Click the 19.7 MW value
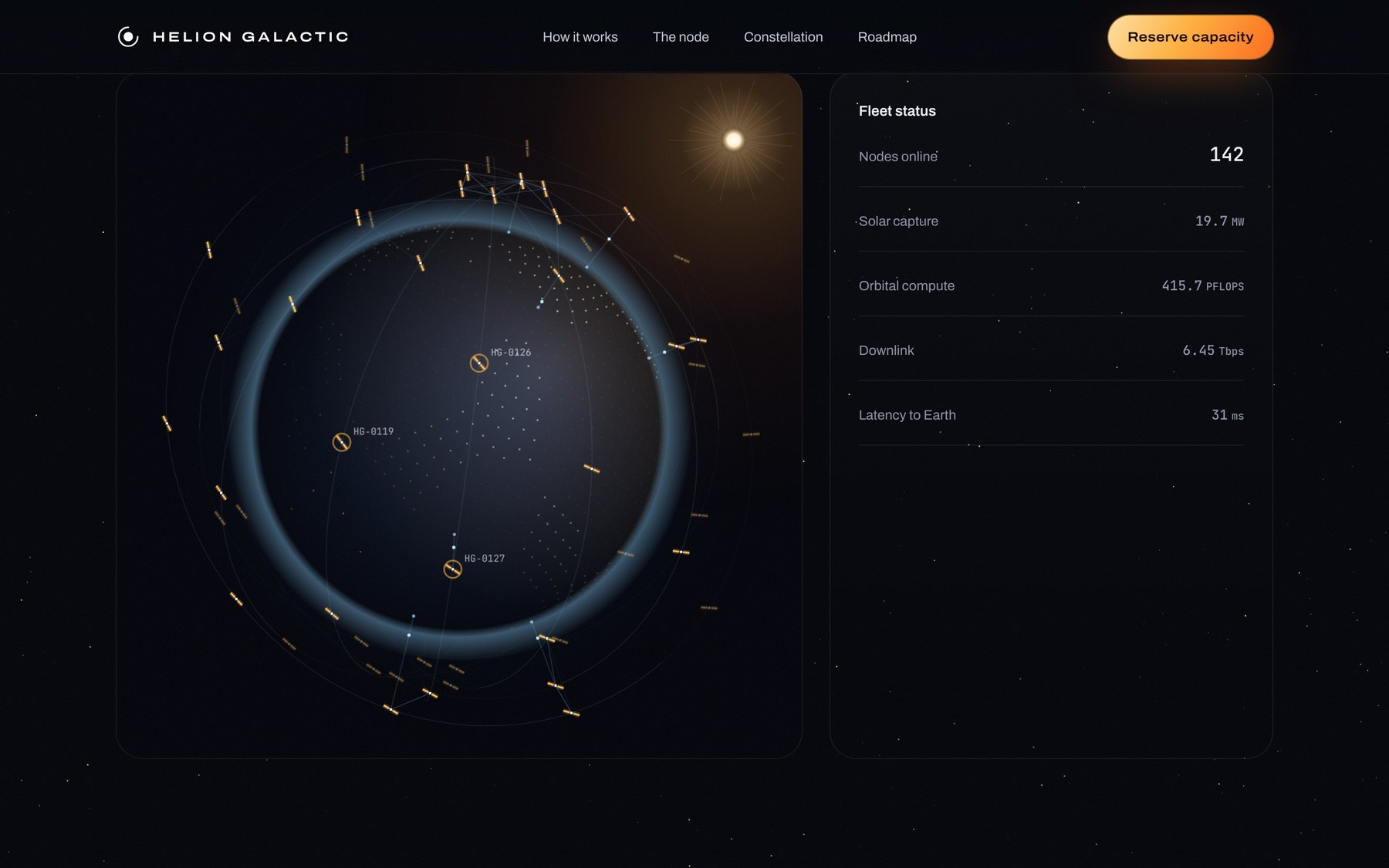The height and width of the screenshot is (868, 1389). pos(1219,221)
